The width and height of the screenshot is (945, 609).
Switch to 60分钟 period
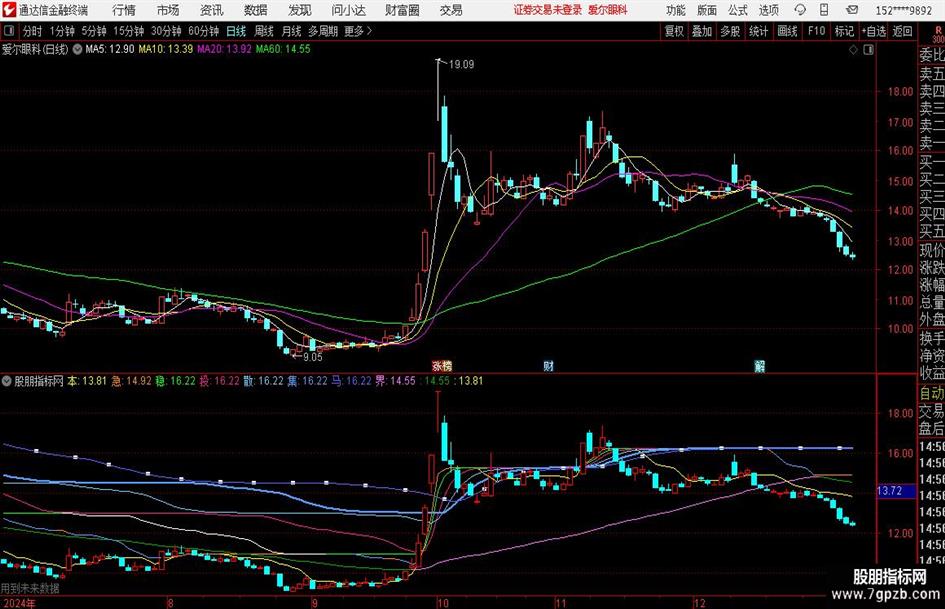(204, 31)
